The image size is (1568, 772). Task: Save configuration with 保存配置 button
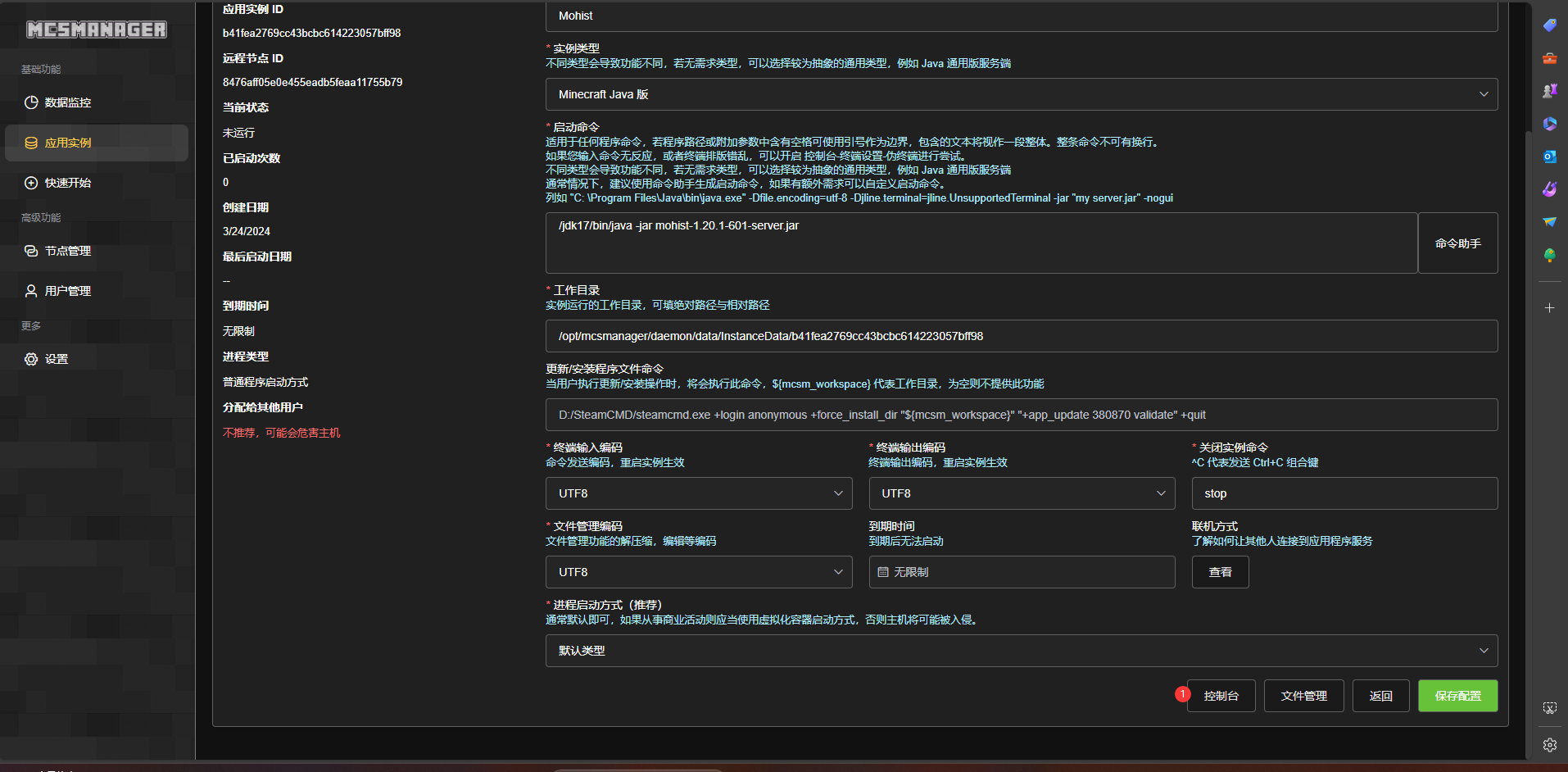tap(1458, 696)
